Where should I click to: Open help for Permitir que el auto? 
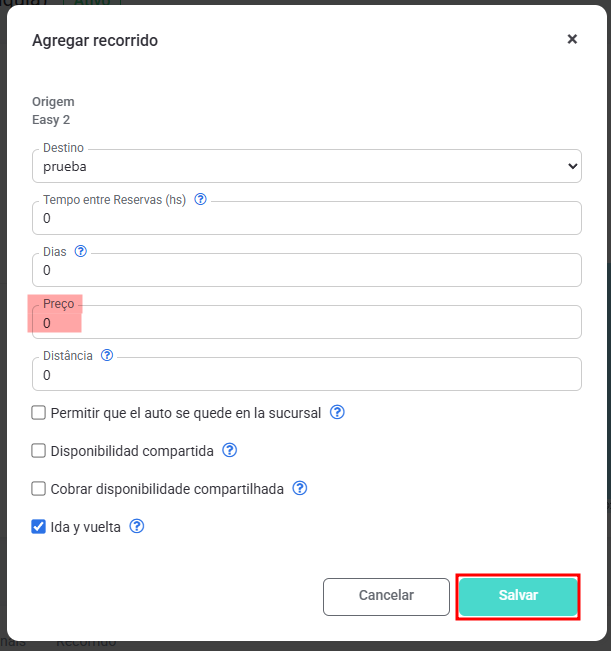337,412
